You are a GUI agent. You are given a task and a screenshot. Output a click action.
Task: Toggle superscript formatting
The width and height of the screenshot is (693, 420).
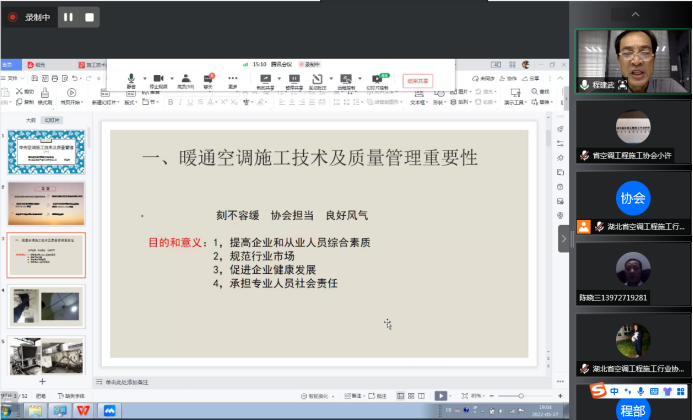pos(224,102)
